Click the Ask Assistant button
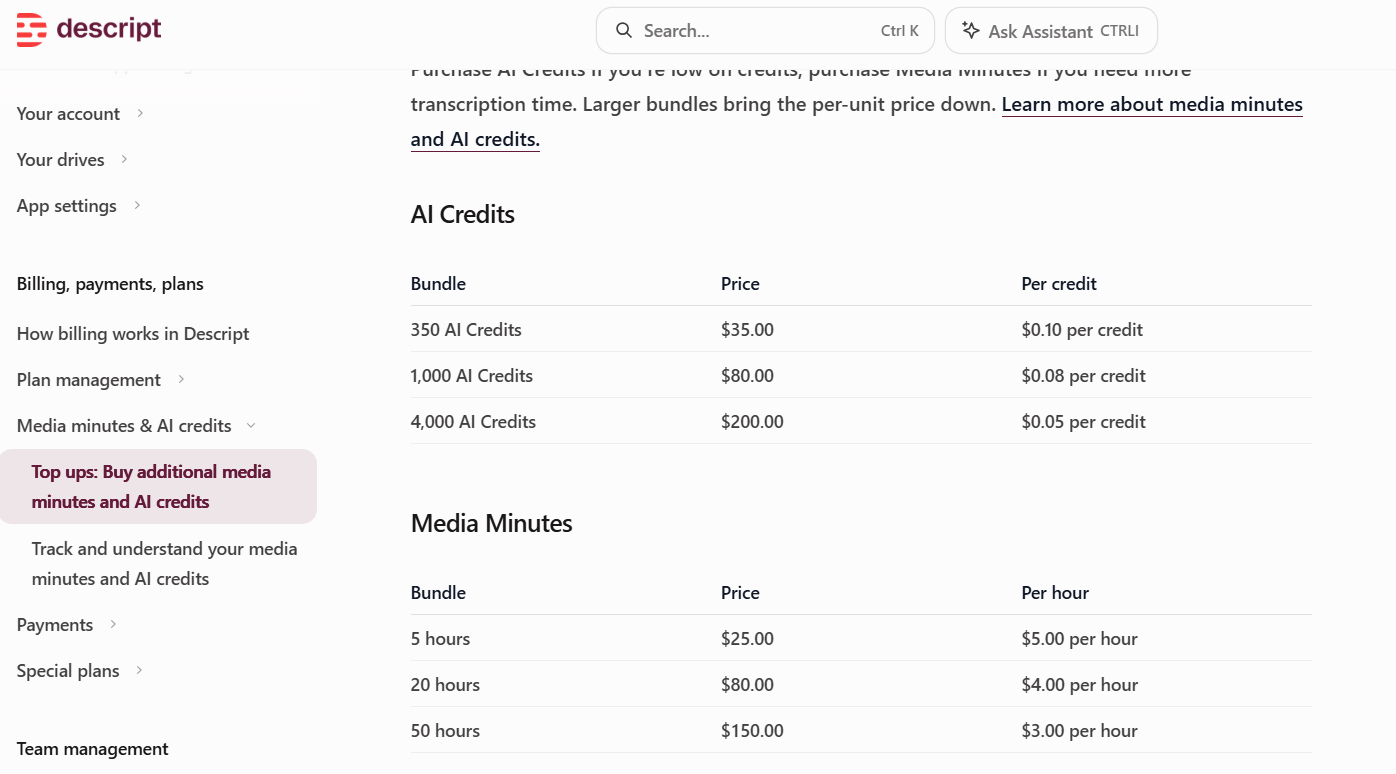This screenshot has height=774, width=1396. [x=1051, y=30]
